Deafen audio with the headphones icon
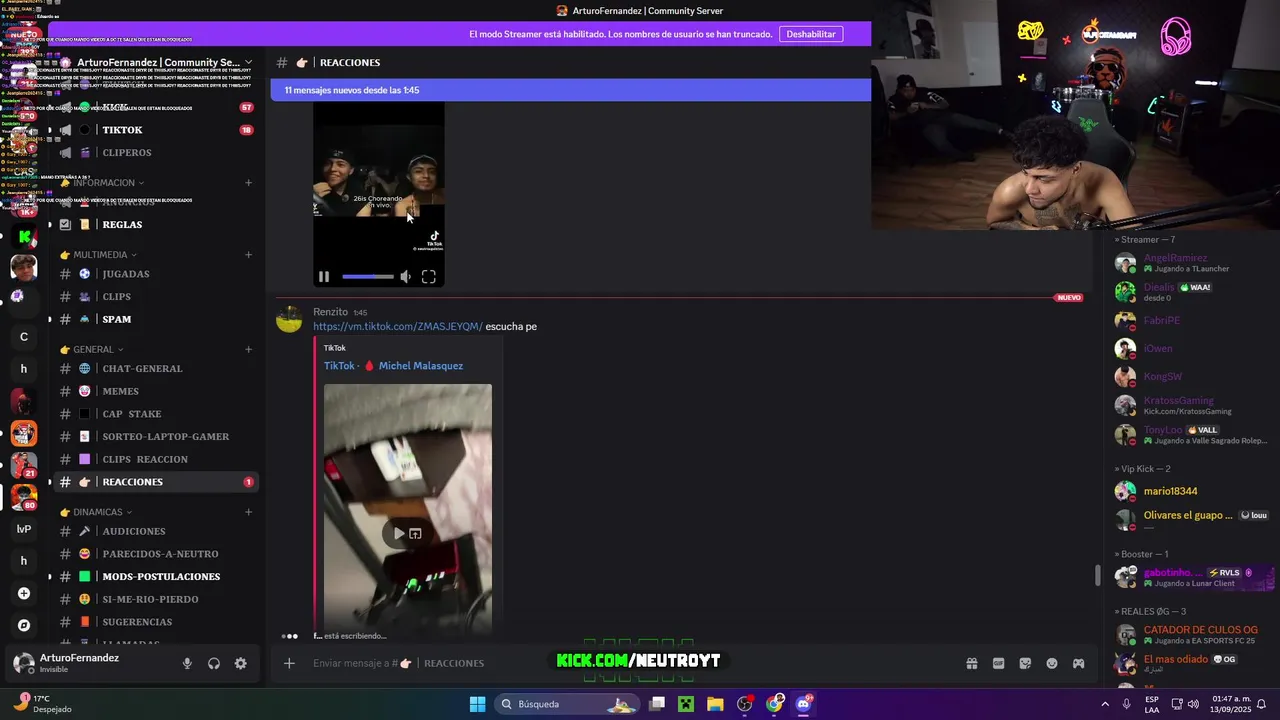 click(x=214, y=663)
